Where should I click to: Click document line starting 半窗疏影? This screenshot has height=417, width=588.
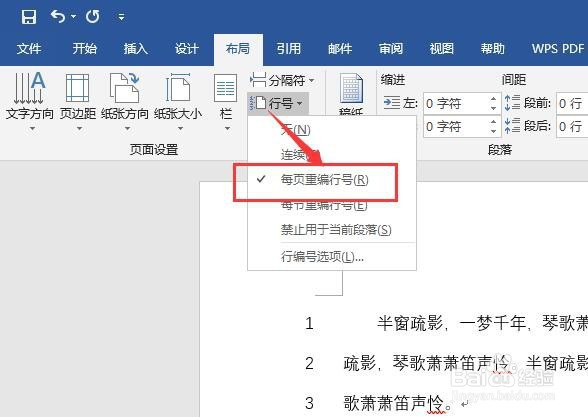[x=482, y=323]
